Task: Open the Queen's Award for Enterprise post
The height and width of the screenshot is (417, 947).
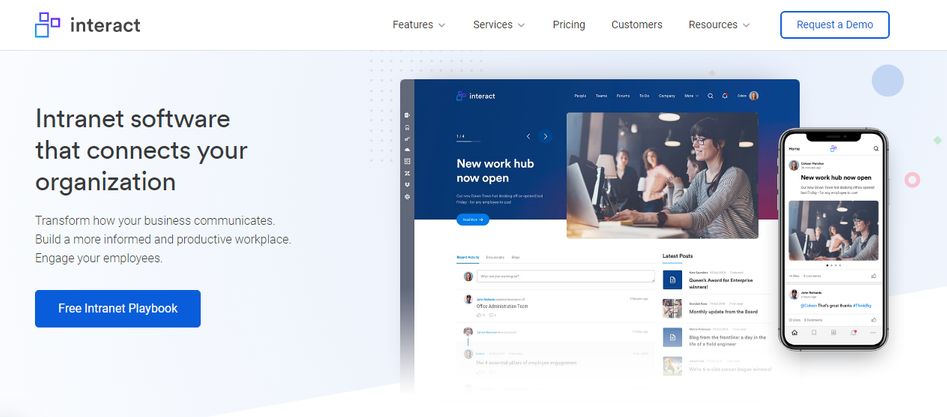Action: 721,283
